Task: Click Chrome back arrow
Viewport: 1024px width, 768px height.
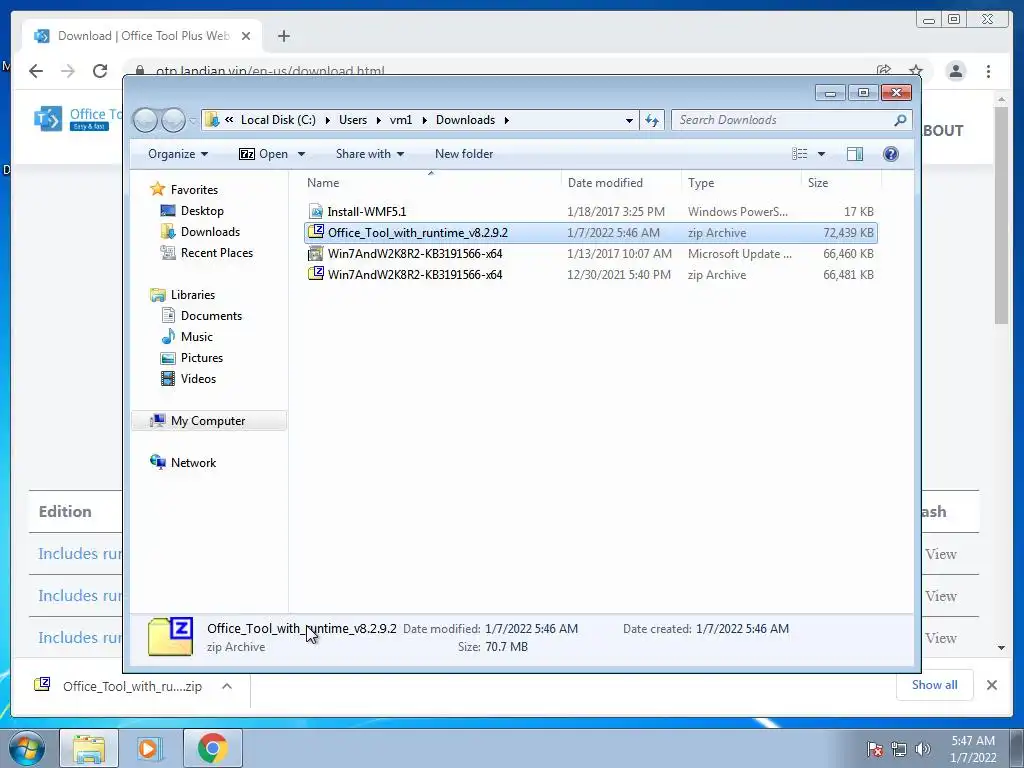Action: click(36, 71)
